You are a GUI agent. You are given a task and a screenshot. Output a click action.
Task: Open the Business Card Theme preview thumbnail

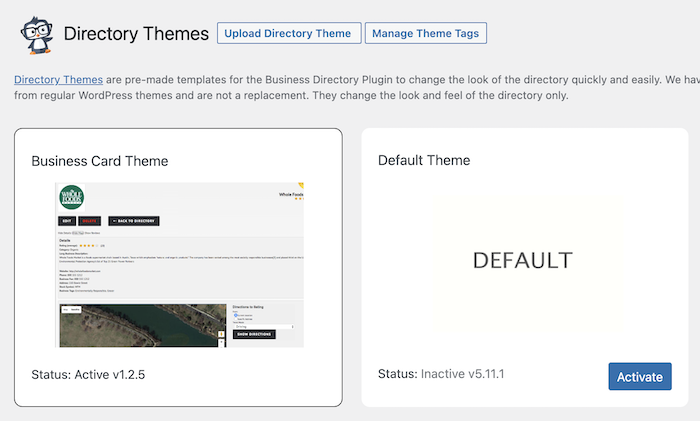[x=179, y=264]
